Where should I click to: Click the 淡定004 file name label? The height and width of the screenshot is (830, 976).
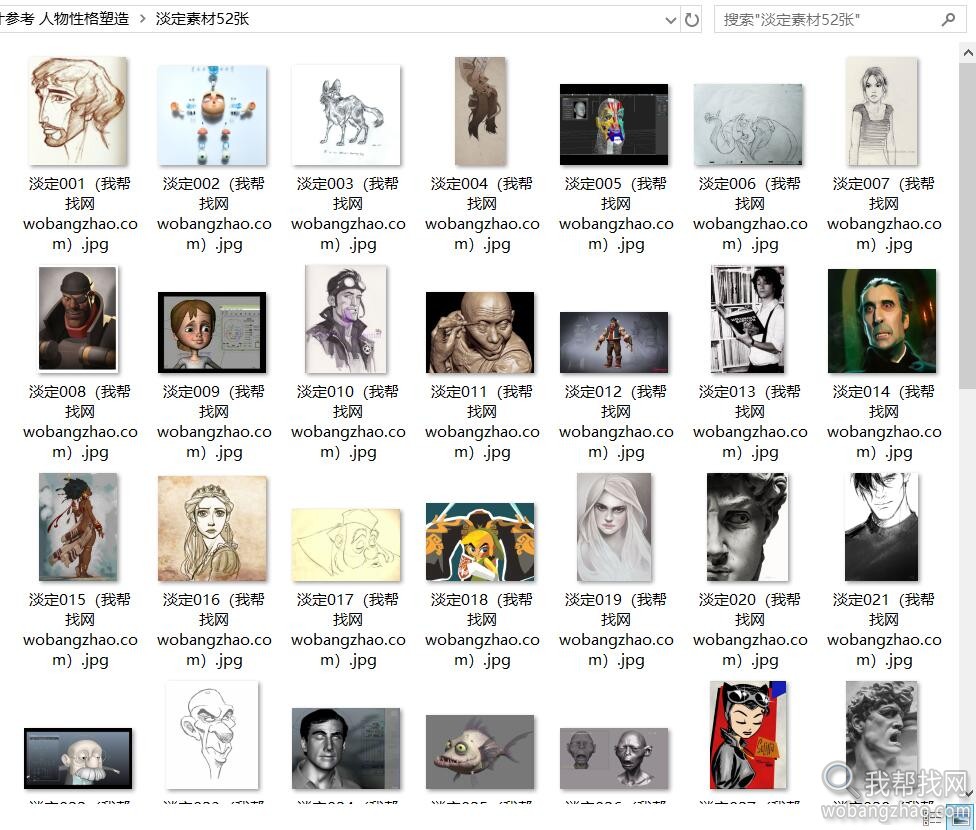tap(482, 214)
